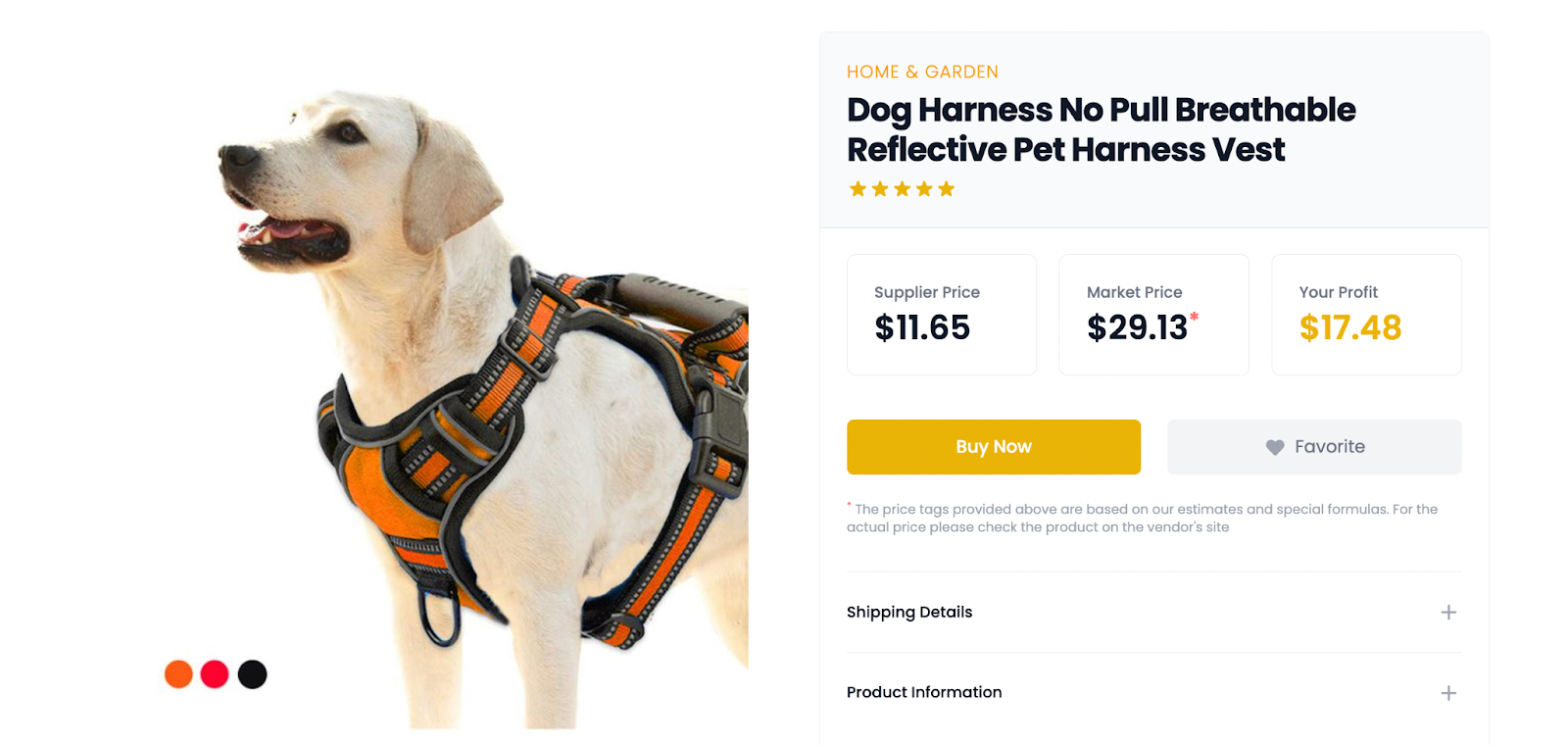1568x745 pixels.
Task: Click the Supplier Price card
Action: tap(942, 315)
